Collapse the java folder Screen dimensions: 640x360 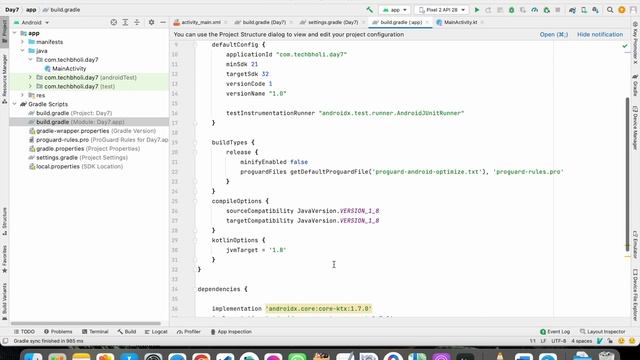point(23,51)
